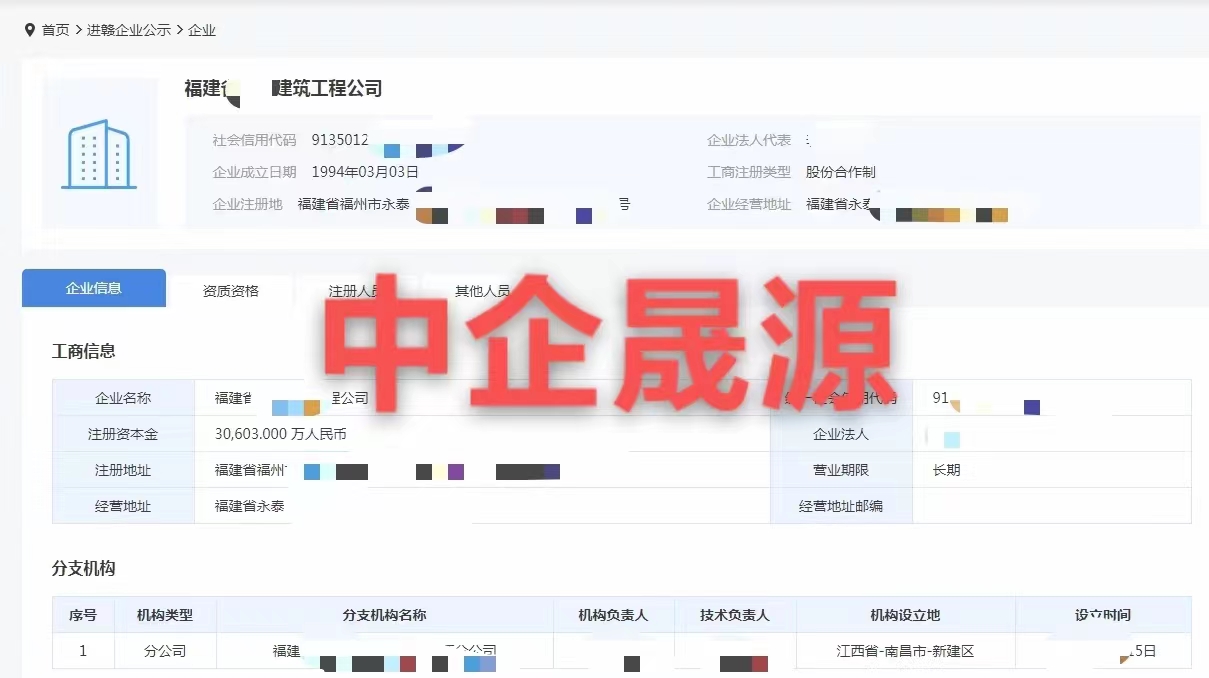Click the 机构设立地 column header
Viewport: 1209px width, 678px height.
pos(906,615)
